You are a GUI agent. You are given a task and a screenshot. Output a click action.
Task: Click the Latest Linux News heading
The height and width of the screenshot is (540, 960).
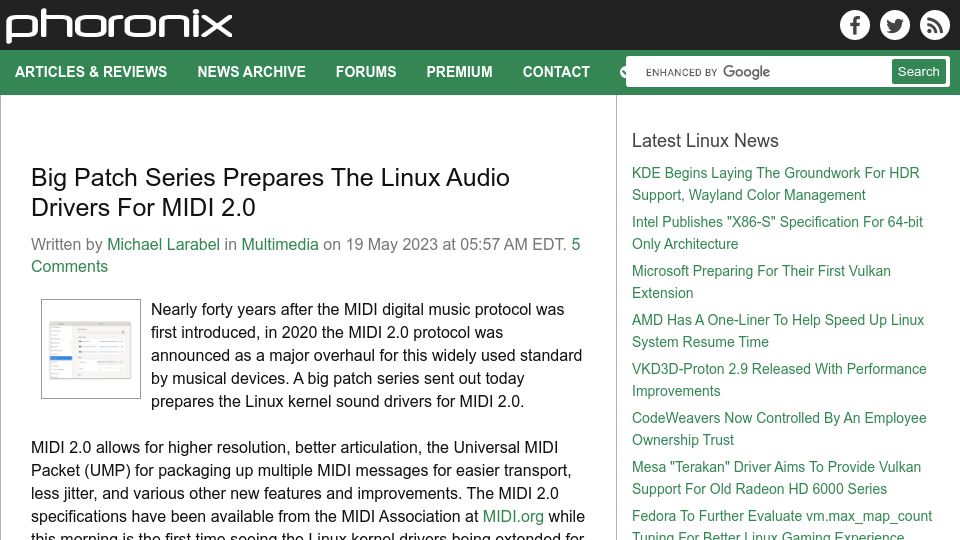[x=705, y=141]
